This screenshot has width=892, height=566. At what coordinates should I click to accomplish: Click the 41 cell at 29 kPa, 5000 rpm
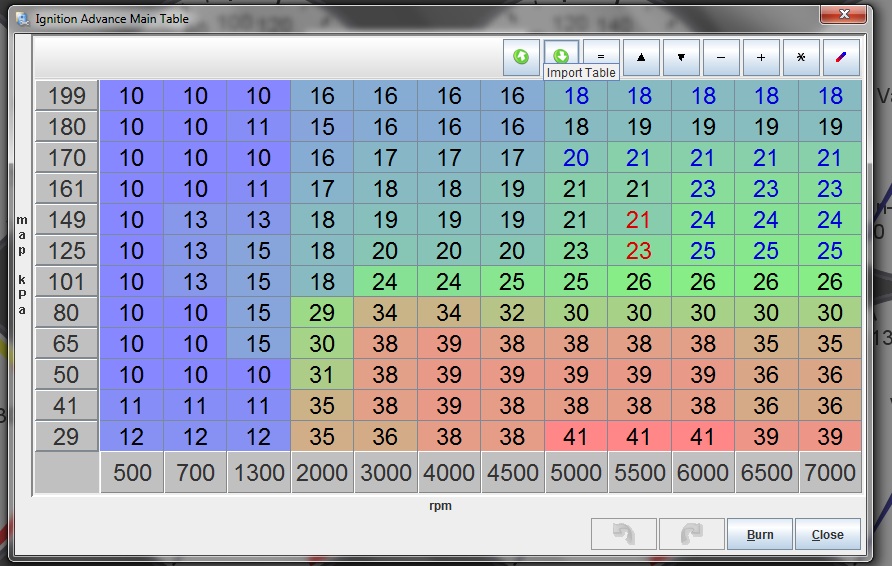(x=576, y=436)
